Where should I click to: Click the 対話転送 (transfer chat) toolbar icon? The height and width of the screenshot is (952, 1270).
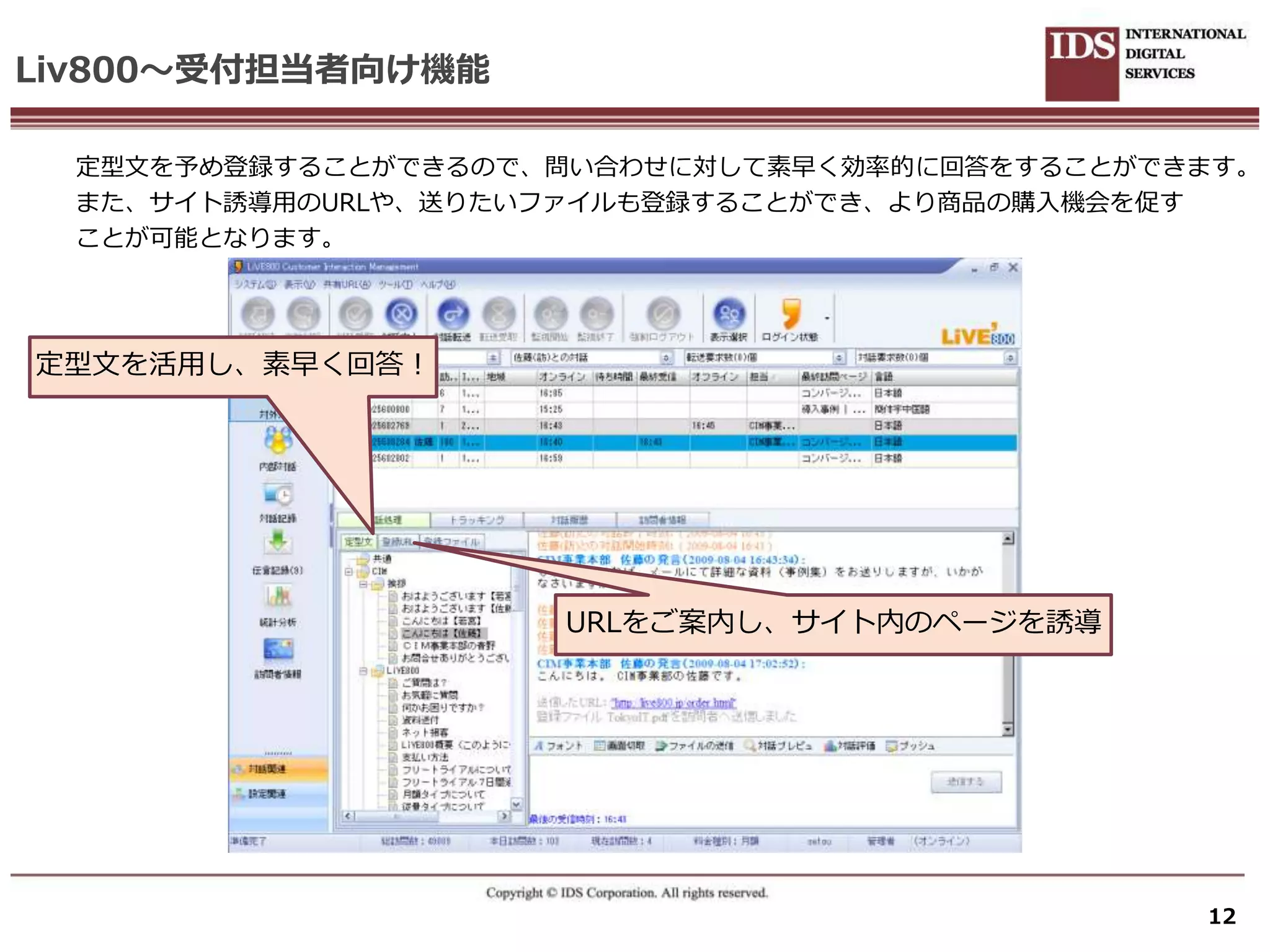[453, 314]
